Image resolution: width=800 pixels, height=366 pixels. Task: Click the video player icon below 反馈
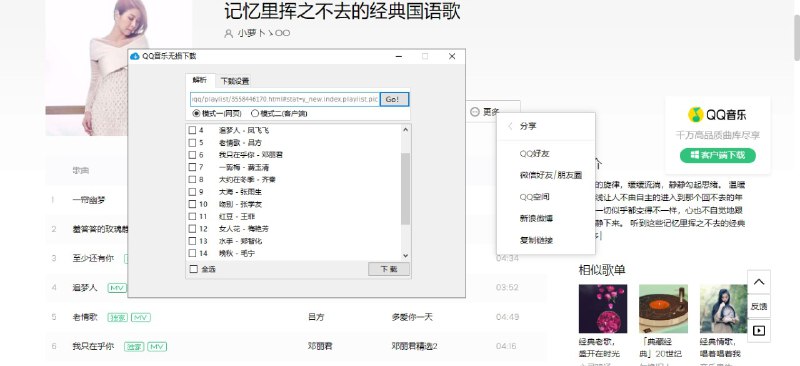pyautogui.click(x=759, y=331)
